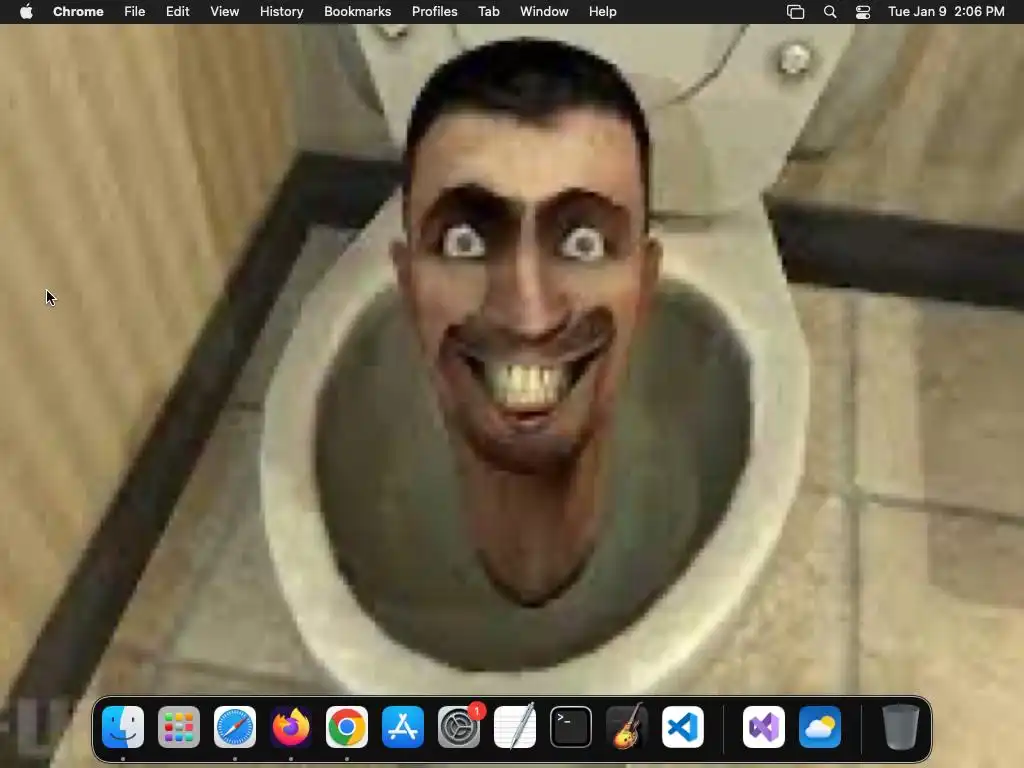Open the Edit menu
The height and width of the screenshot is (768, 1024).
coord(177,12)
